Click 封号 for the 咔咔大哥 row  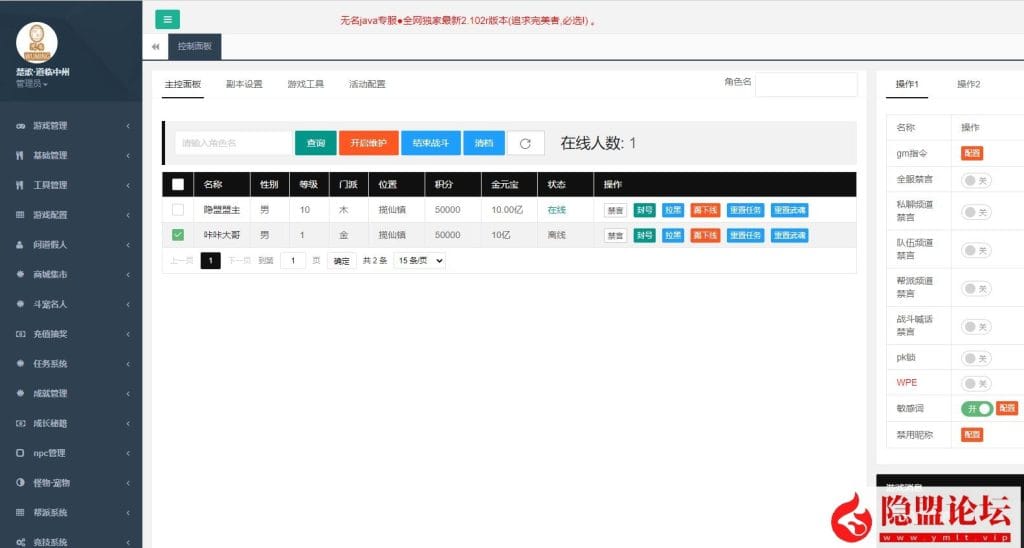644,235
